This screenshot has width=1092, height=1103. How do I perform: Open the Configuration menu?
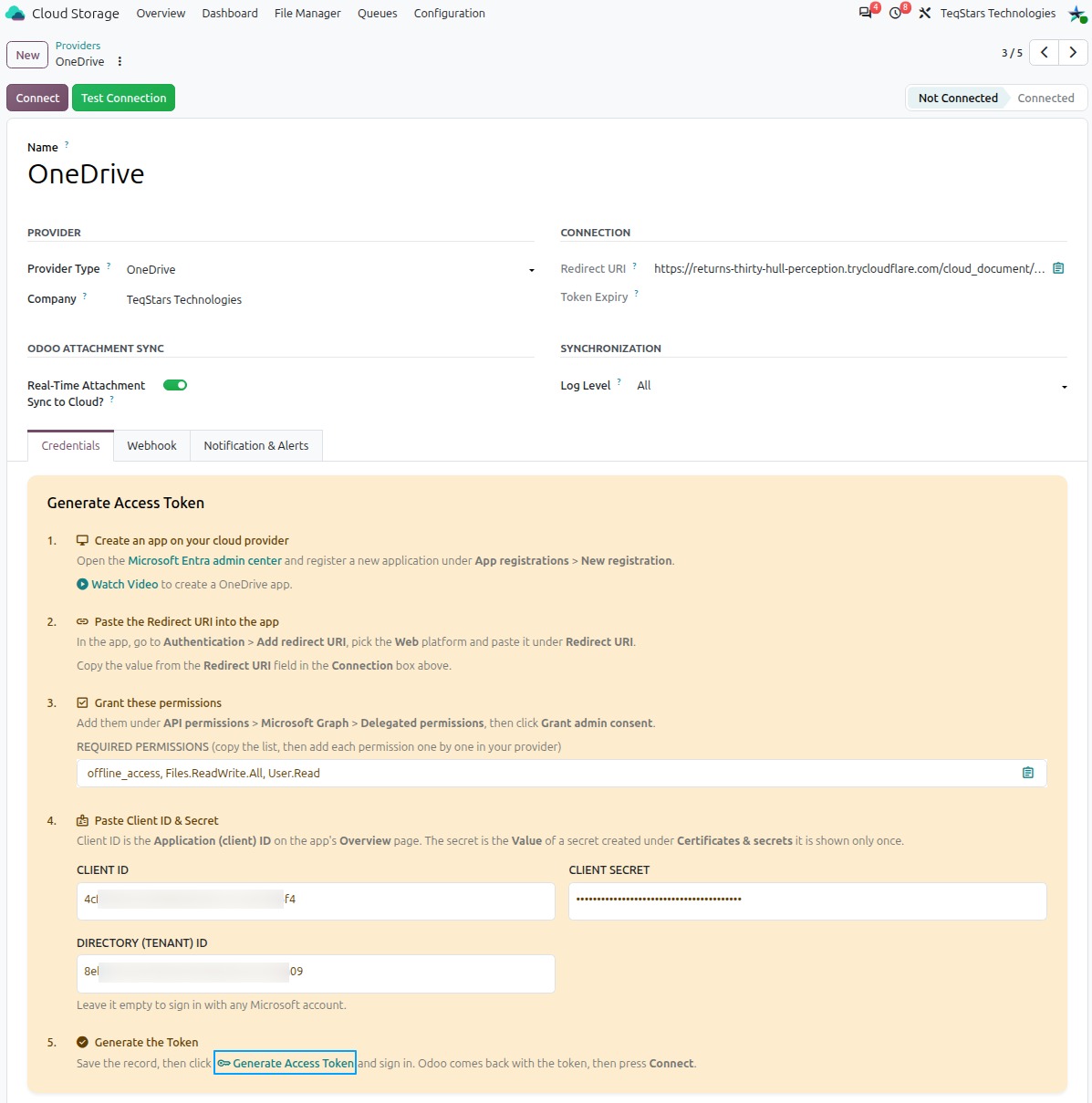[449, 14]
